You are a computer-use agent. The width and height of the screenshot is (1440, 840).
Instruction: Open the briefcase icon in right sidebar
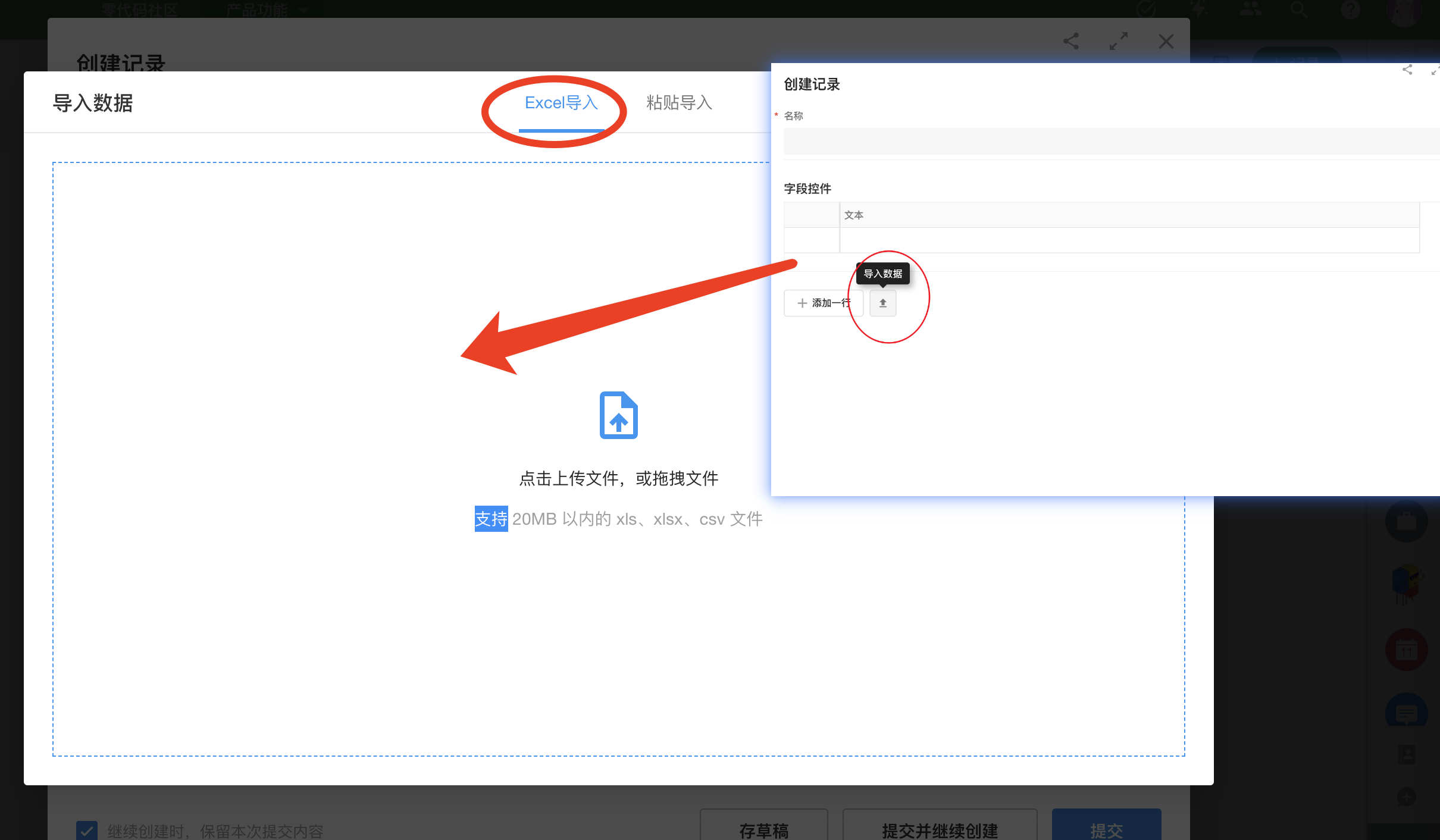point(1406,522)
